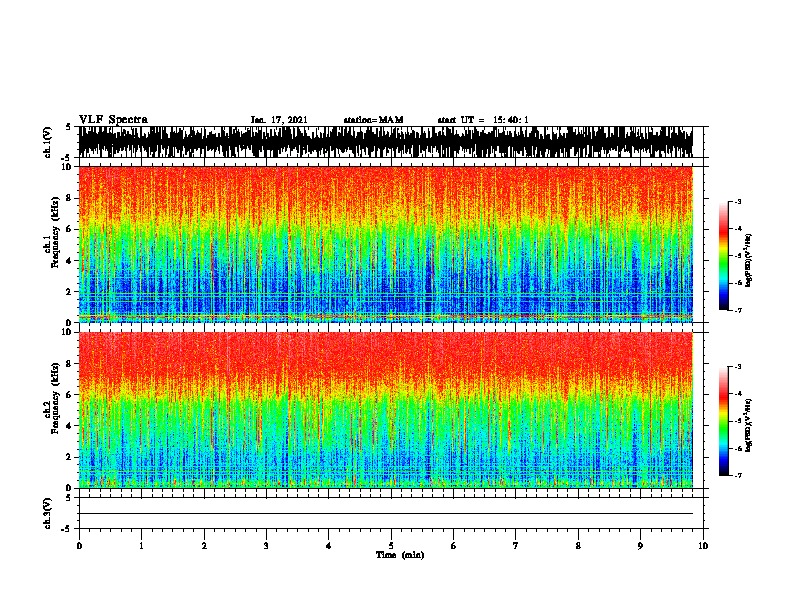The height and width of the screenshot is (612, 792).
Task: Click the "station=MAM" header label
Action: click(x=373, y=120)
